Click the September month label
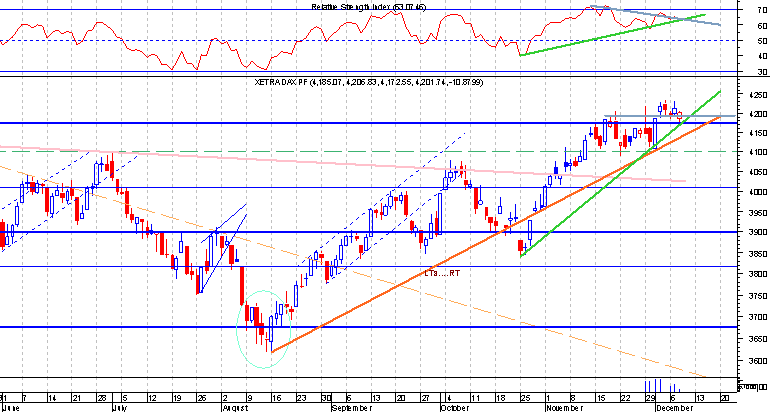The width and height of the screenshot is (770, 412). point(352,408)
